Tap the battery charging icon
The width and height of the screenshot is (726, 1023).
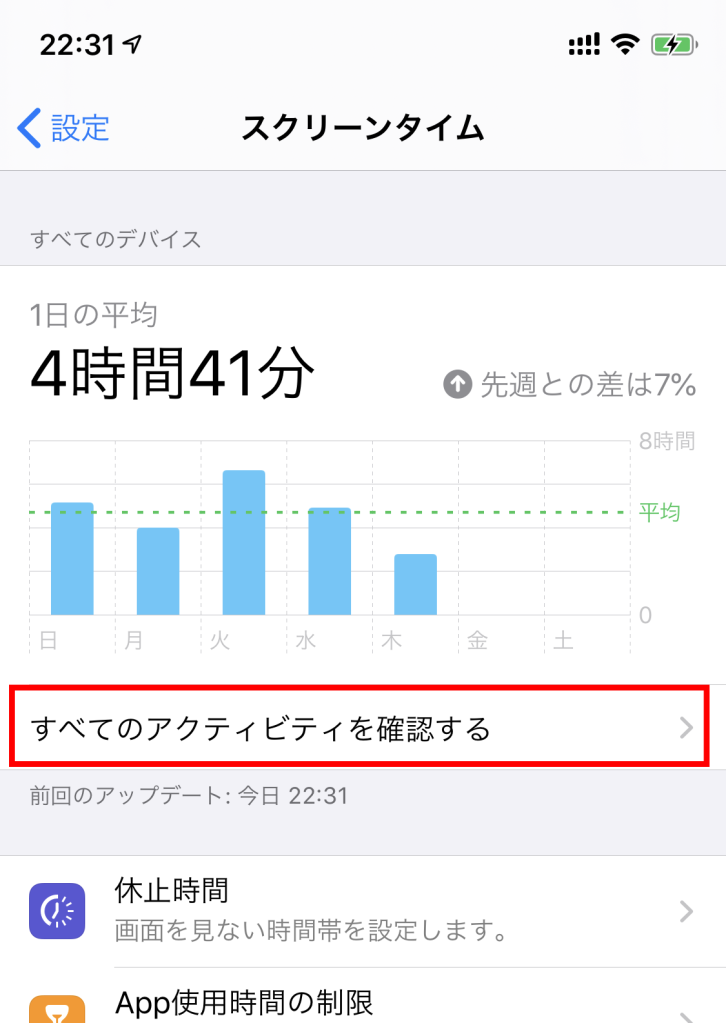click(x=674, y=45)
